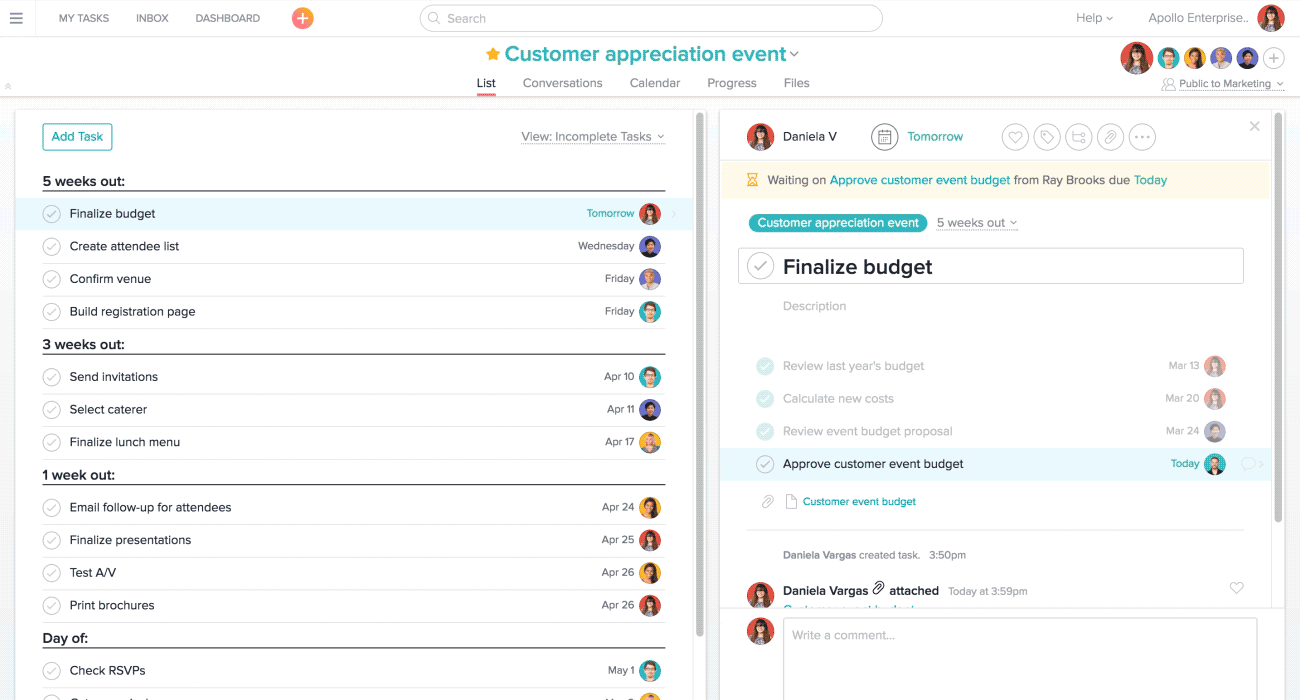1300x700 pixels.
Task: Click the task list vertical scrollbar
Action: click(x=699, y=375)
